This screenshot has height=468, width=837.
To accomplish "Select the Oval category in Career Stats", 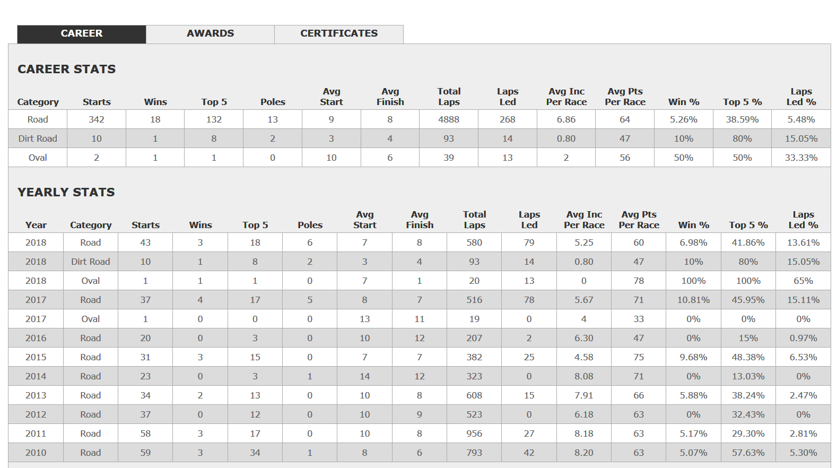I will (37, 158).
